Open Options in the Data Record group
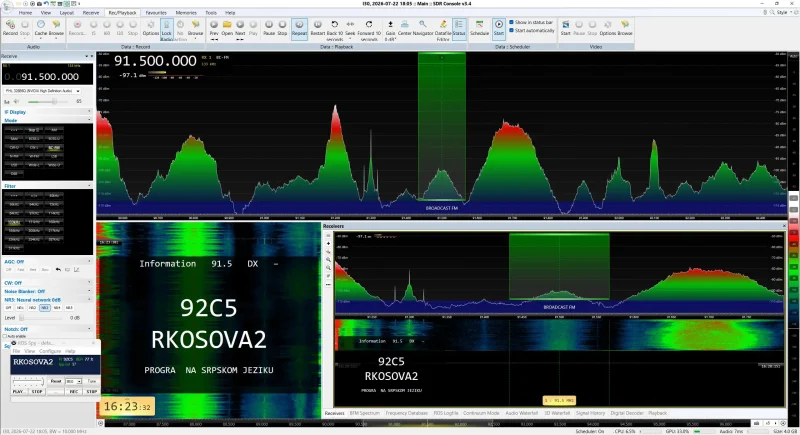The height and width of the screenshot is (435, 800). click(151, 28)
